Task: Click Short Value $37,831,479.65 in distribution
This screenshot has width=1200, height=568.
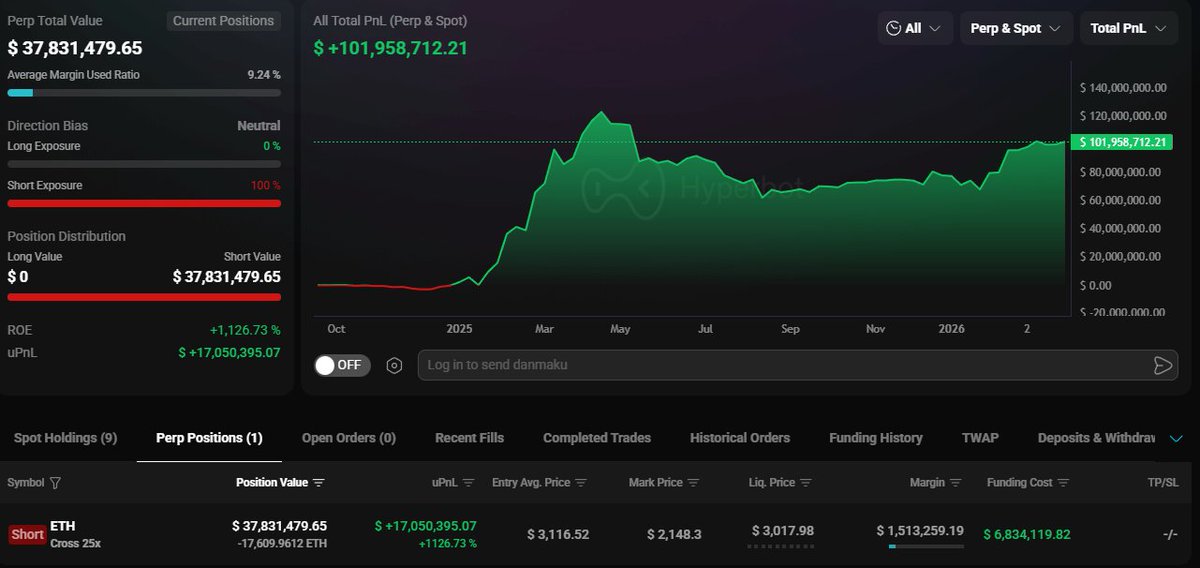Action: point(227,276)
